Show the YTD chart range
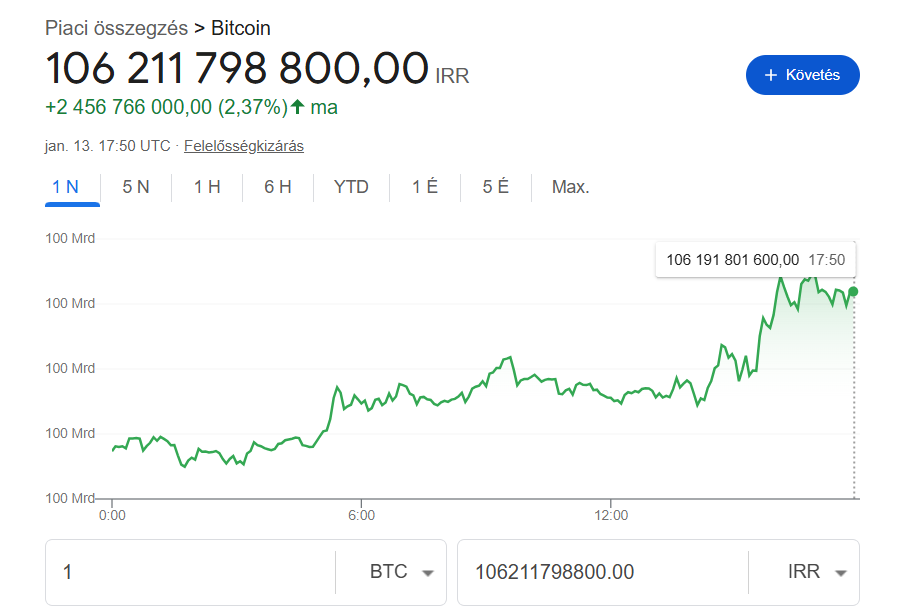This screenshot has width=900, height=611. click(351, 187)
